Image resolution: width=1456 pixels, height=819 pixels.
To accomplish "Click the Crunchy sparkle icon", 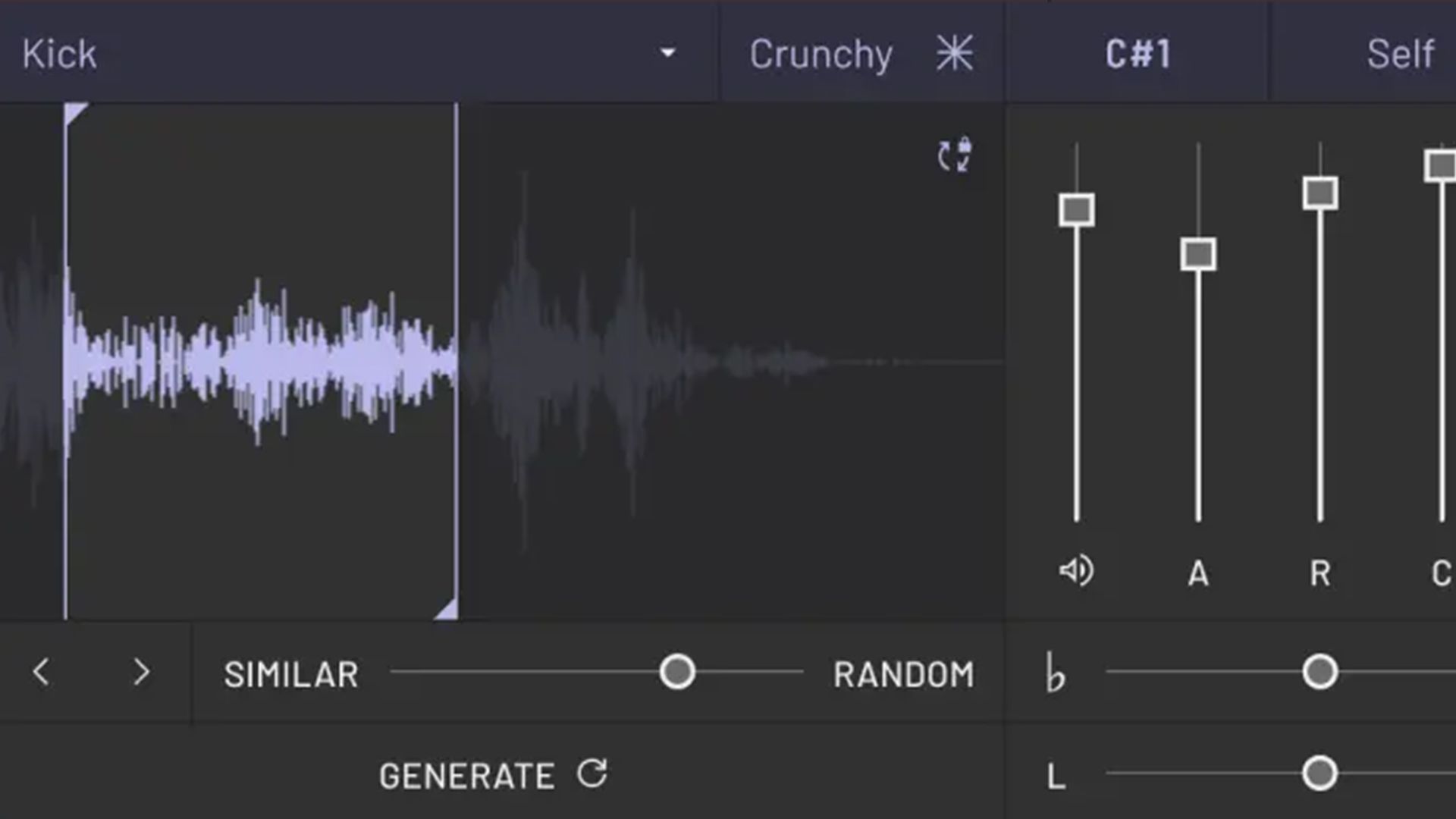I will point(955,53).
